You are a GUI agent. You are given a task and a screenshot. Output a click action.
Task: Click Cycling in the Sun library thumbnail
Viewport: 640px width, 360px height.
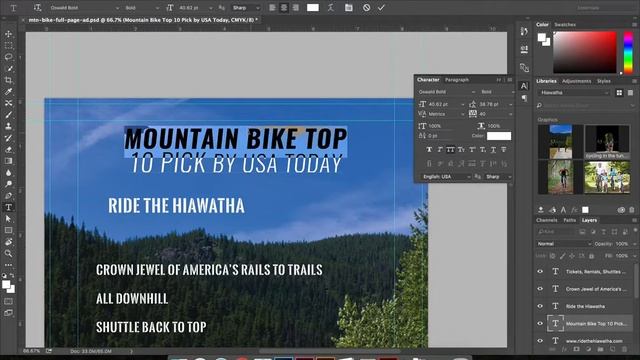tap(607, 142)
